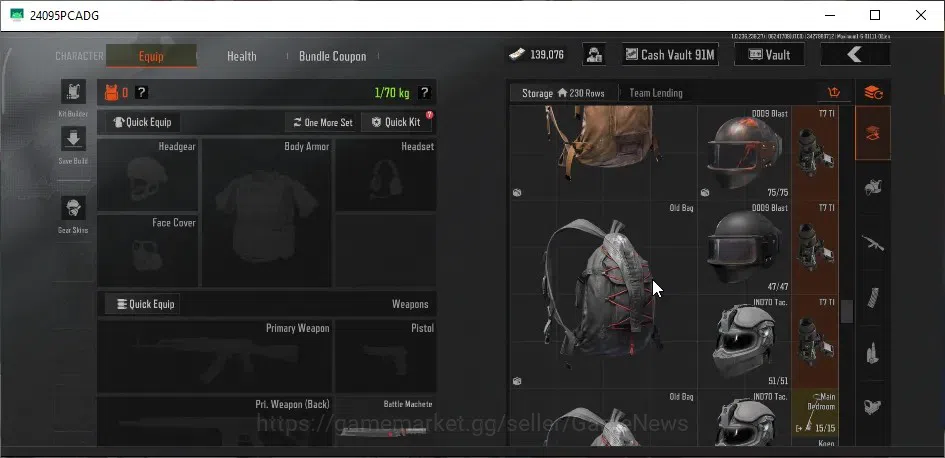
Task: Select the brown backpack in storage
Action: [604, 153]
